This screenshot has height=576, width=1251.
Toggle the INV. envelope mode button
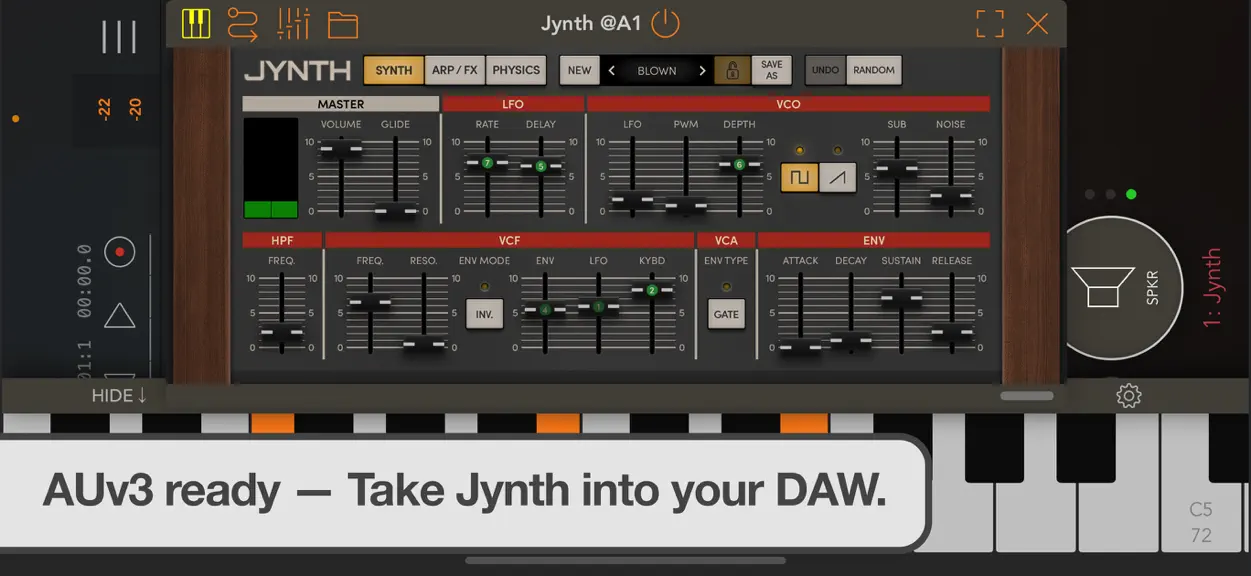coord(484,314)
